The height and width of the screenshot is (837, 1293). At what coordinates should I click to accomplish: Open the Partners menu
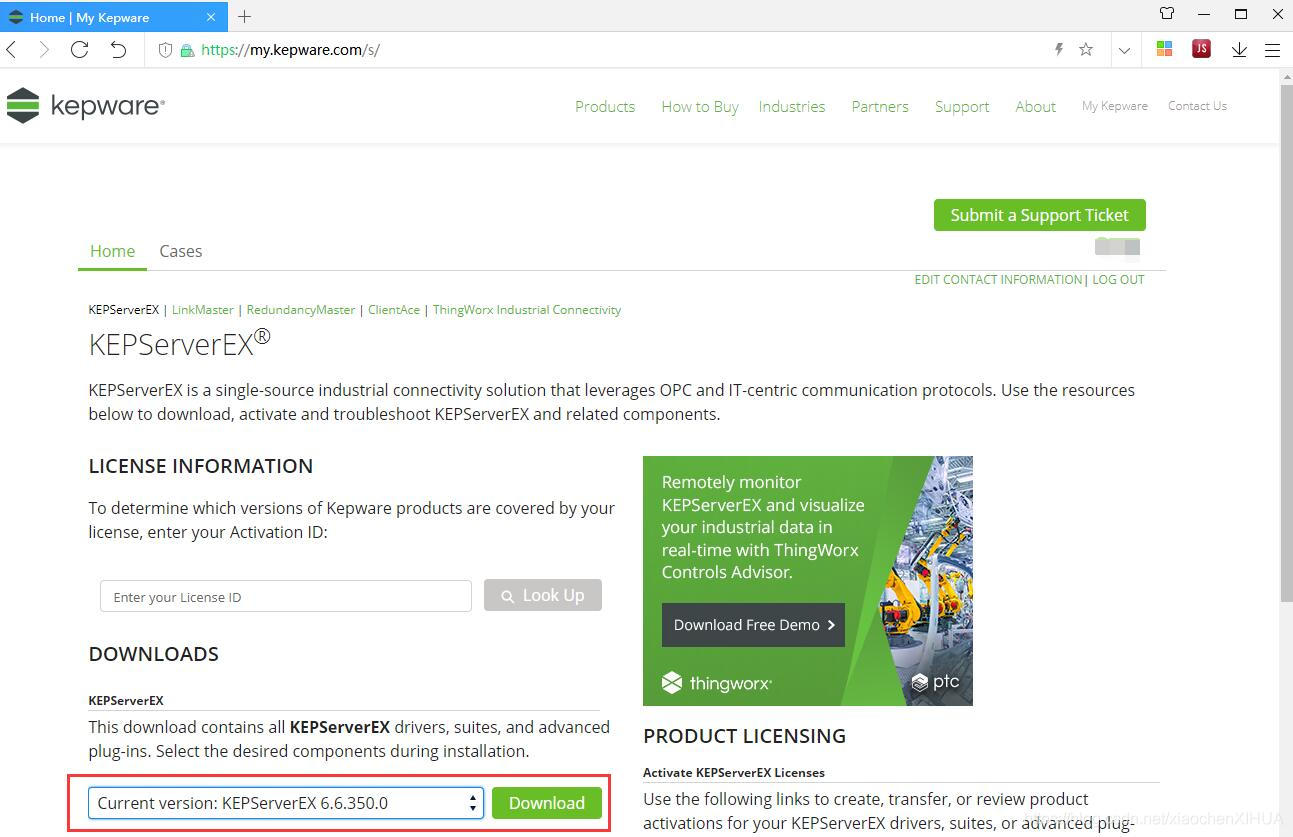pos(880,106)
